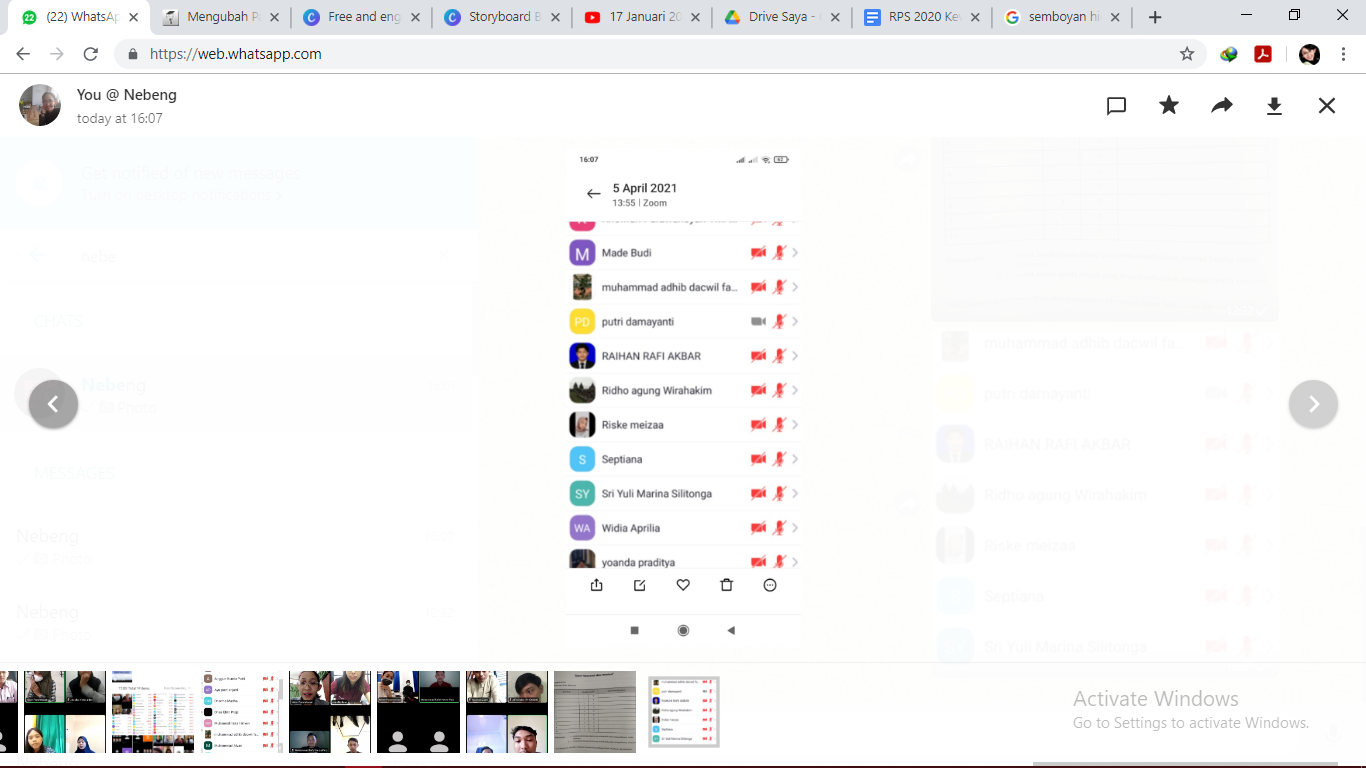Bookmark this page with the star icon
The image size is (1366, 768).
1187,54
